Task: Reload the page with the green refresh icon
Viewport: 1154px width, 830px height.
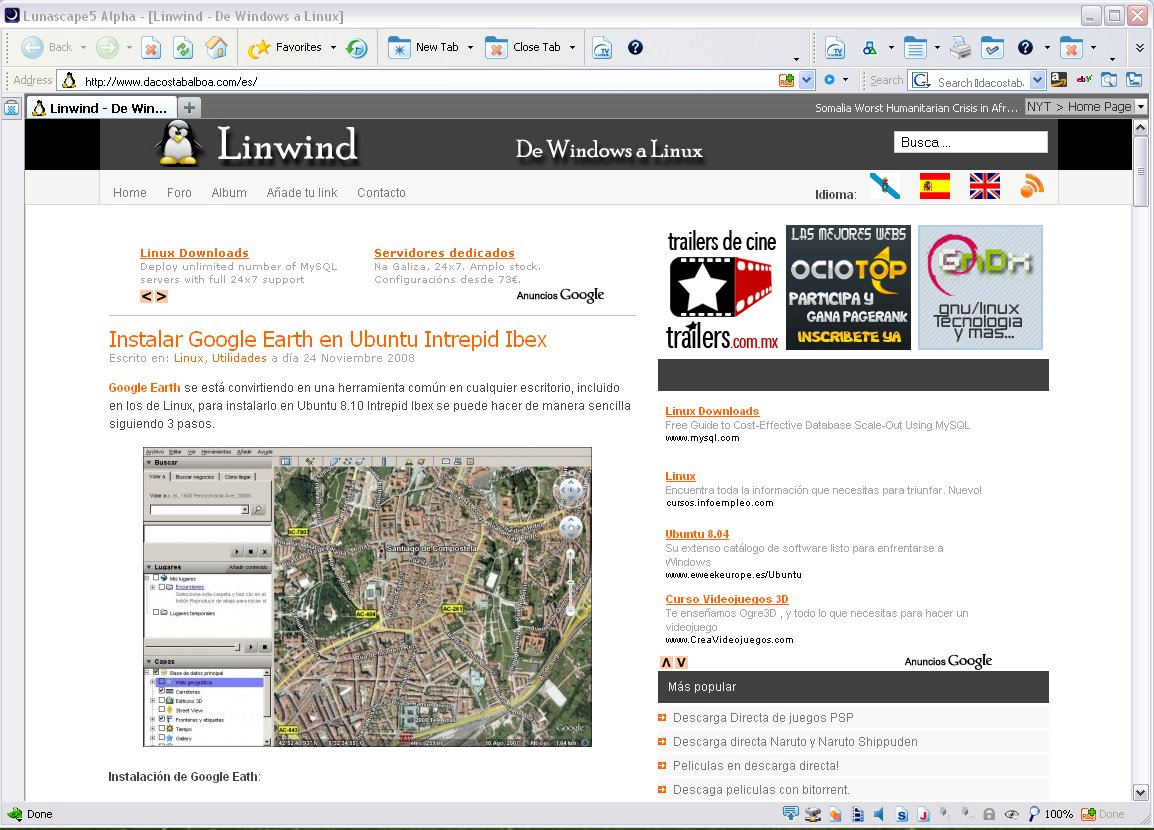Action: point(183,48)
